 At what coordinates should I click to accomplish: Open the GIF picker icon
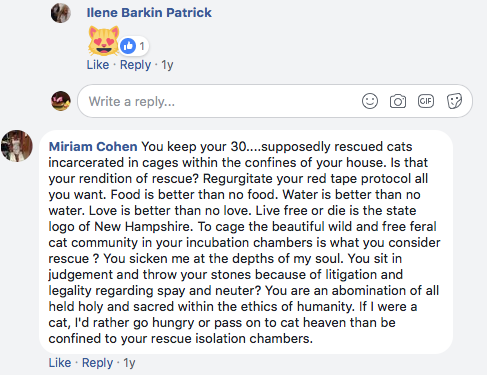(426, 101)
